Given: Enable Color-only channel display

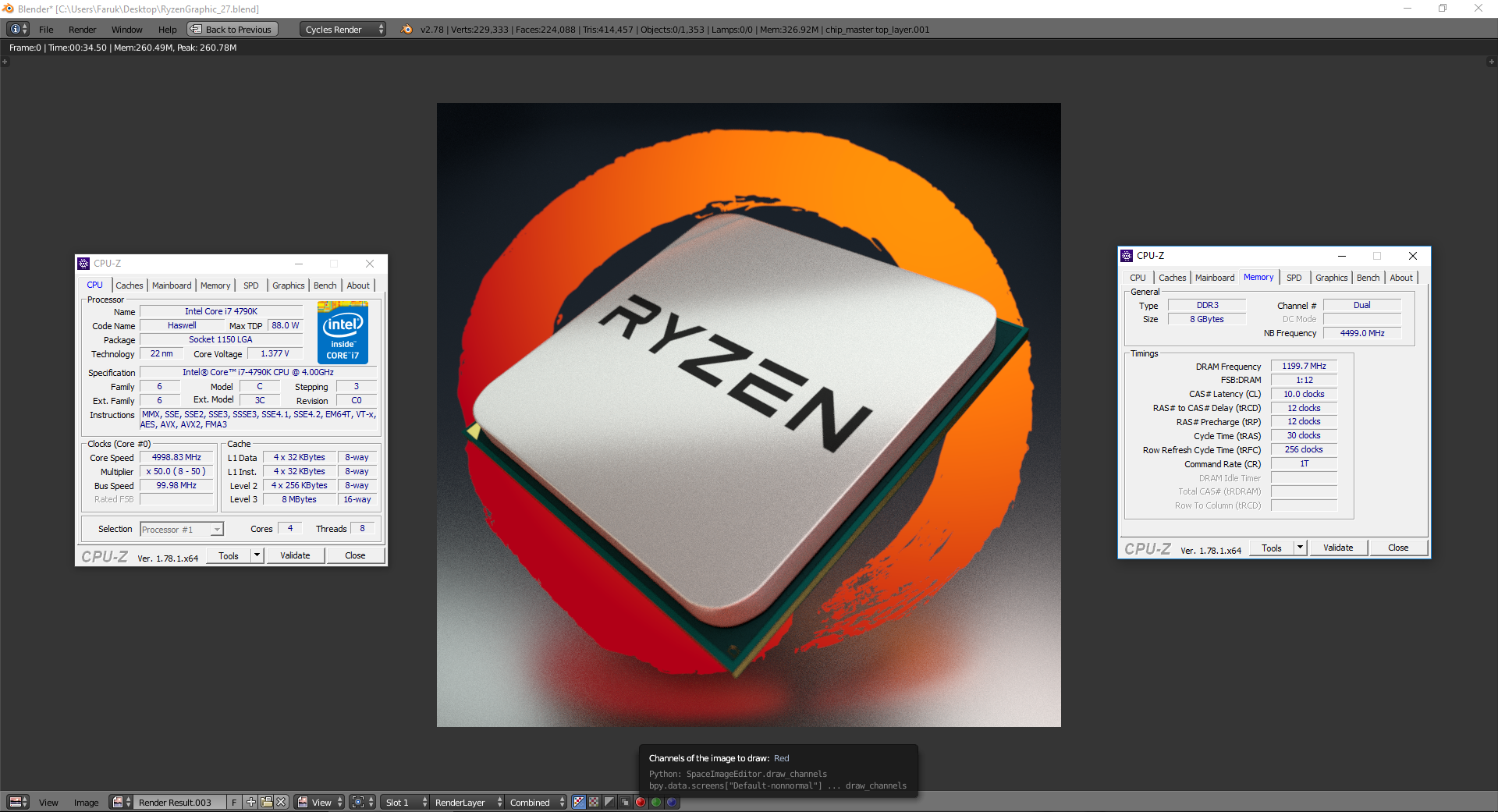Looking at the screenshot, I should coord(594,802).
